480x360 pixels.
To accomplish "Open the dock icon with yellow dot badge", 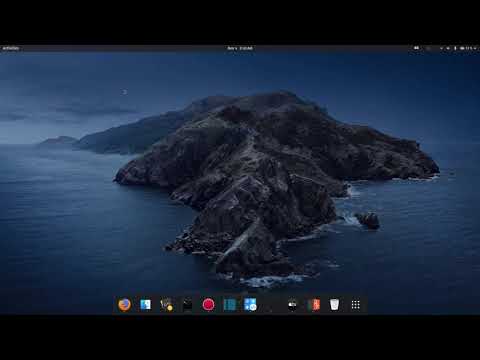I will pyautogui.click(x=166, y=305).
